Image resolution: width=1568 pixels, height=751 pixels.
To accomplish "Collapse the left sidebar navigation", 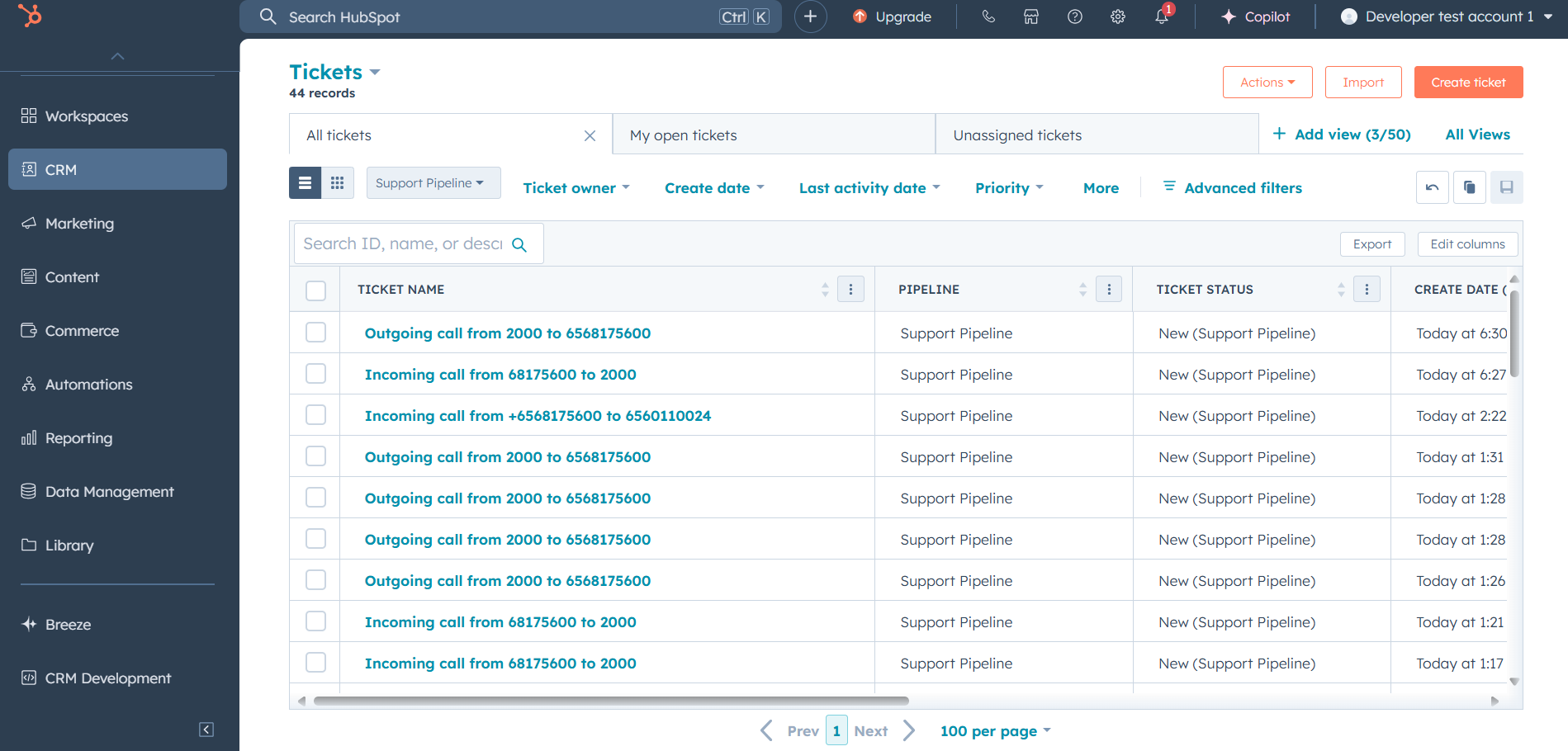I will tap(206, 730).
